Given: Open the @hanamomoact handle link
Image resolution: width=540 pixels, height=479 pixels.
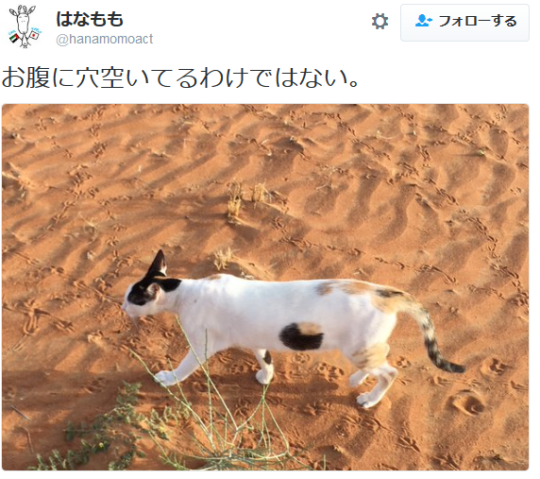Looking at the screenshot, I should click(x=104, y=39).
